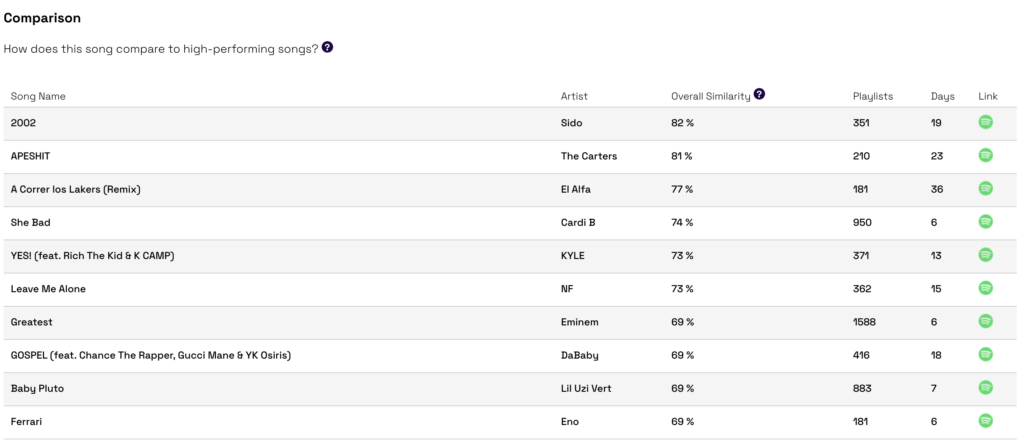Image resolution: width=1024 pixels, height=443 pixels.
Task: Open Spotify link for 2002 by Sido
Action: 985,122
